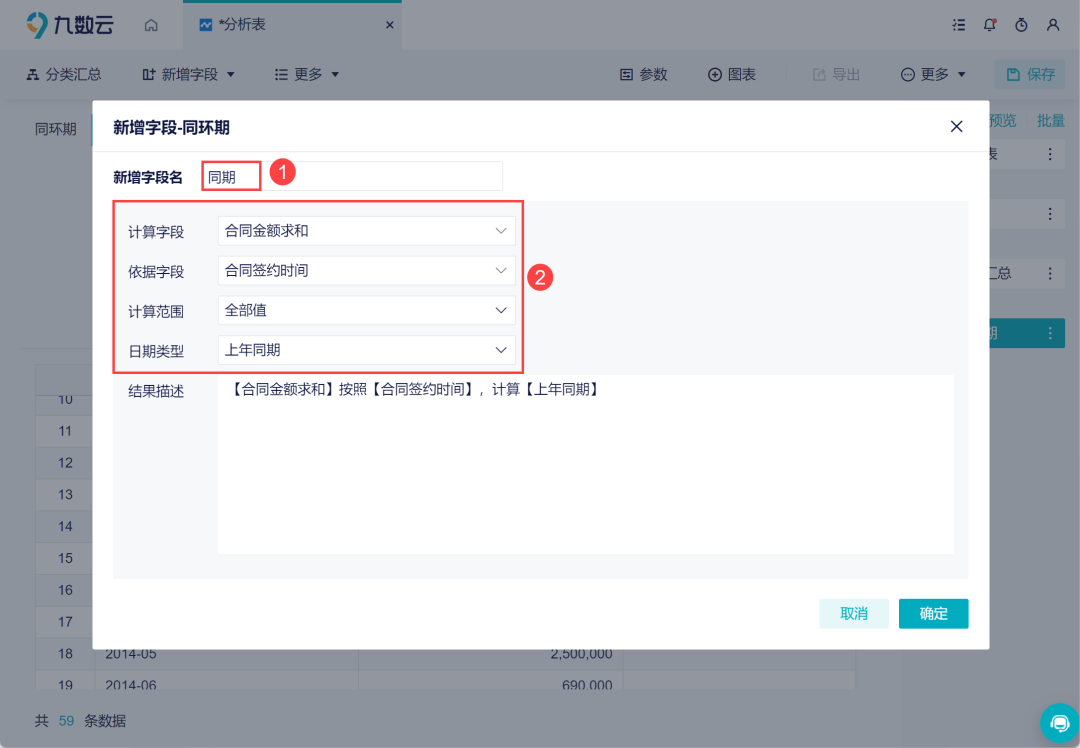1080x748 pixels.
Task: Select the 同环期 step tab behind the dialog
Action: pyautogui.click(x=56, y=129)
